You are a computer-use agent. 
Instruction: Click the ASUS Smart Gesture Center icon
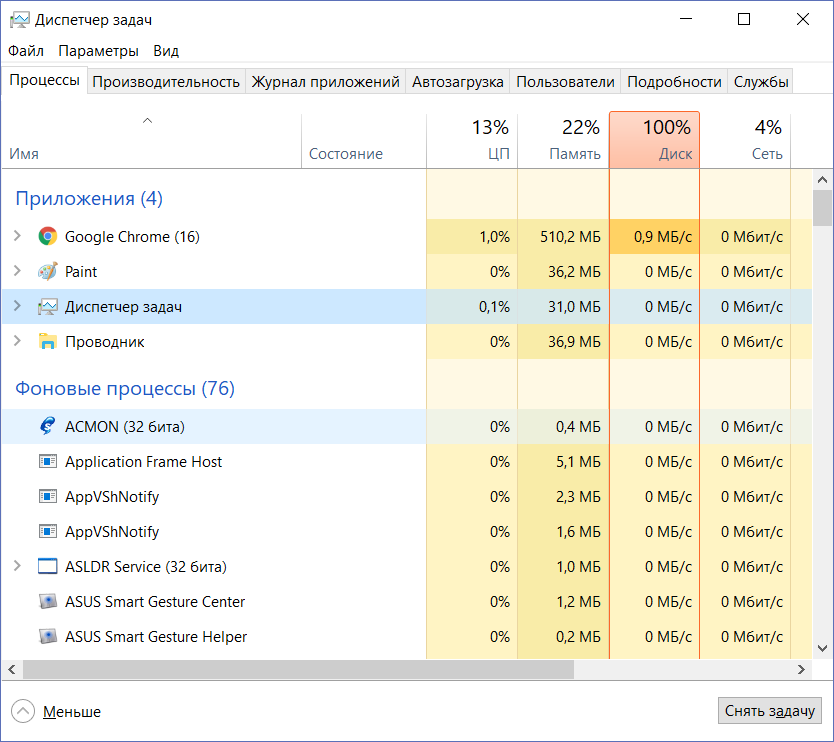pos(47,601)
